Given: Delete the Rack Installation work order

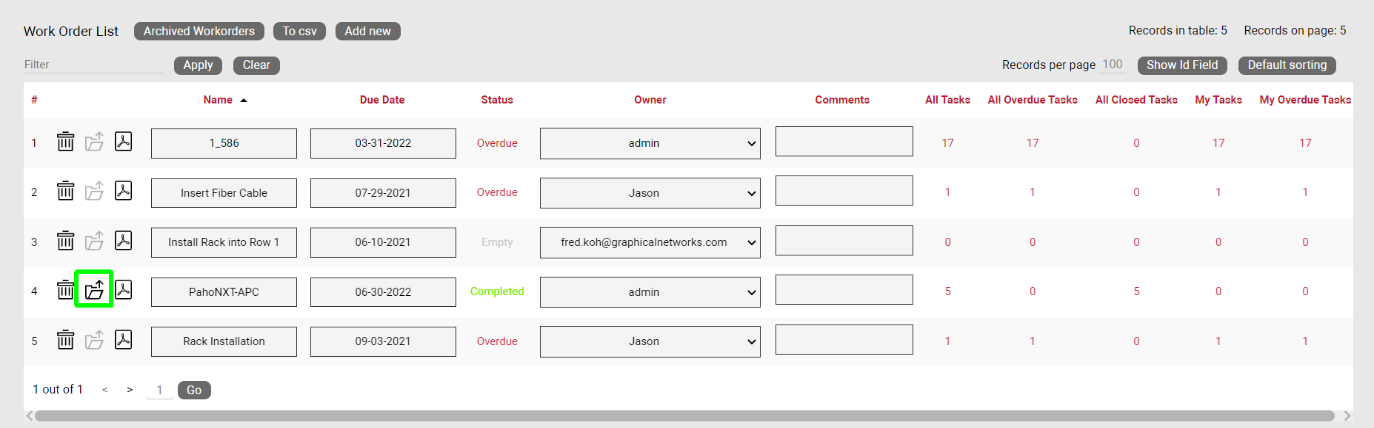Looking at the screenshot, I should pyautogui.click(x=65, y=341).
